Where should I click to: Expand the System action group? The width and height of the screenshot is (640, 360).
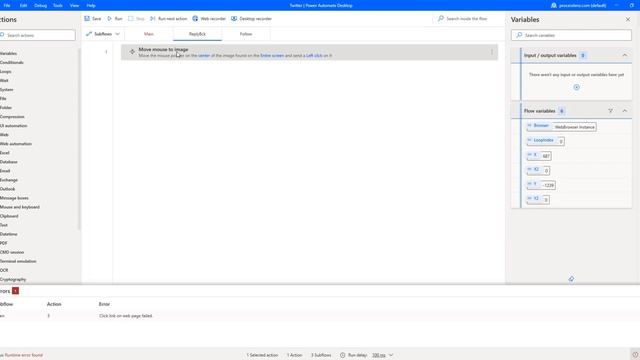pos(7,89)
